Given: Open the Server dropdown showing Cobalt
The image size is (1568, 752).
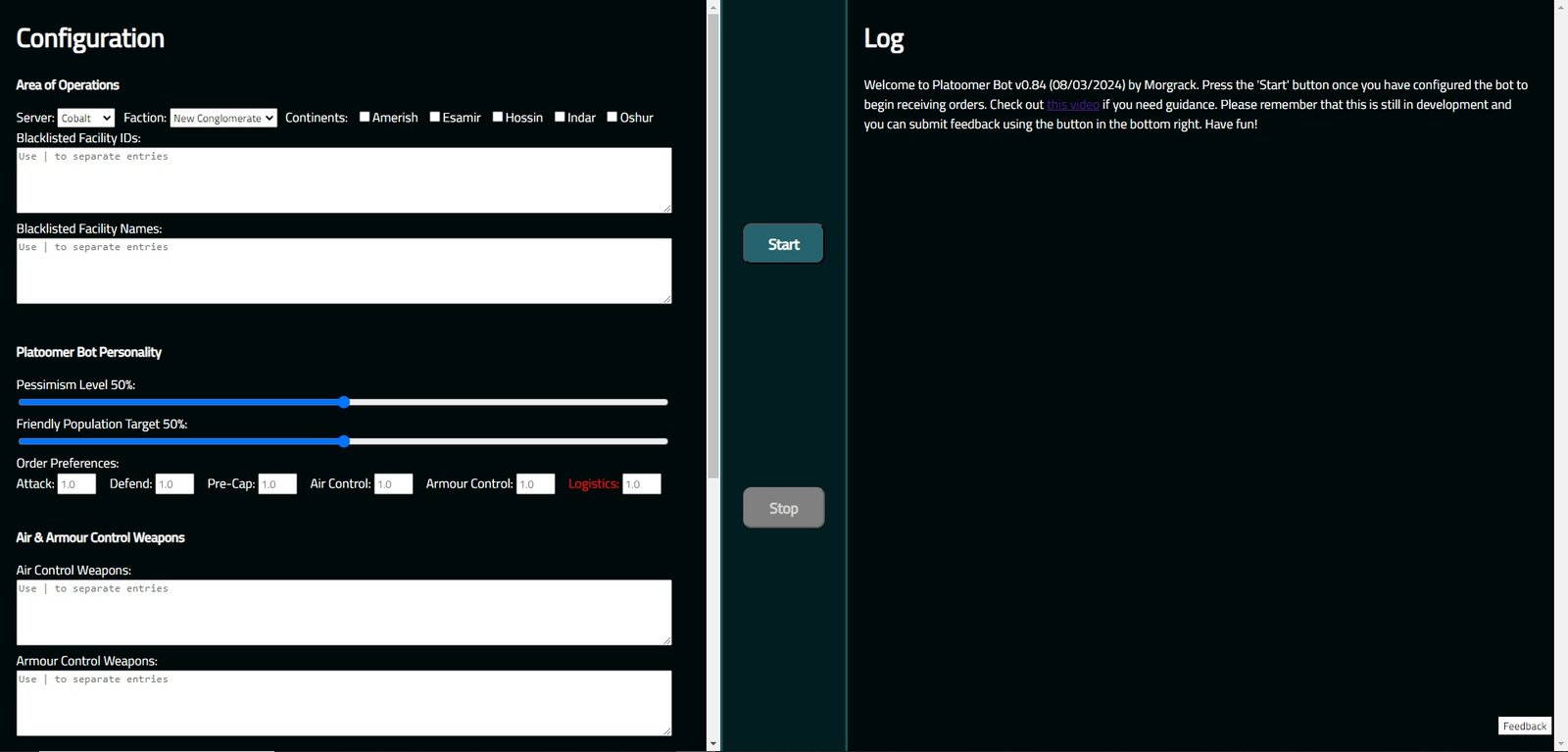Looking at the screenshot, I should [86, 119].
